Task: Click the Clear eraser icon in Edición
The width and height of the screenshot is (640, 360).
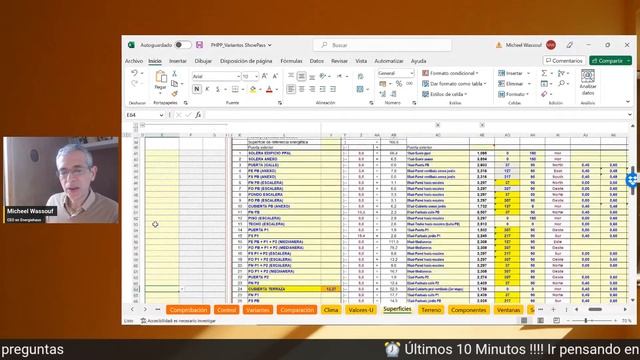Action: pos(544,94)
